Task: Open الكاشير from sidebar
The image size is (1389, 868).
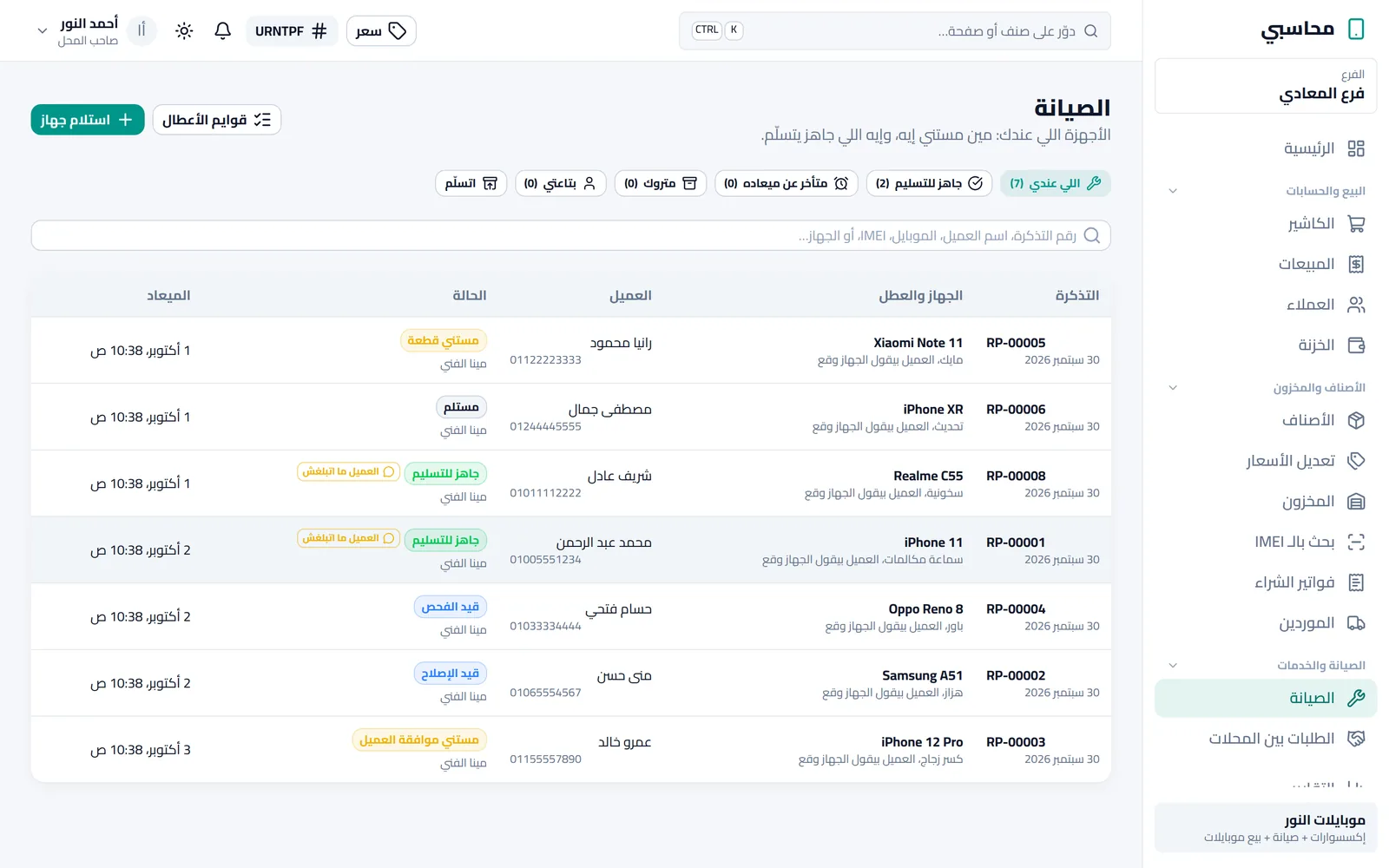Action: (x=1266, y=224)
